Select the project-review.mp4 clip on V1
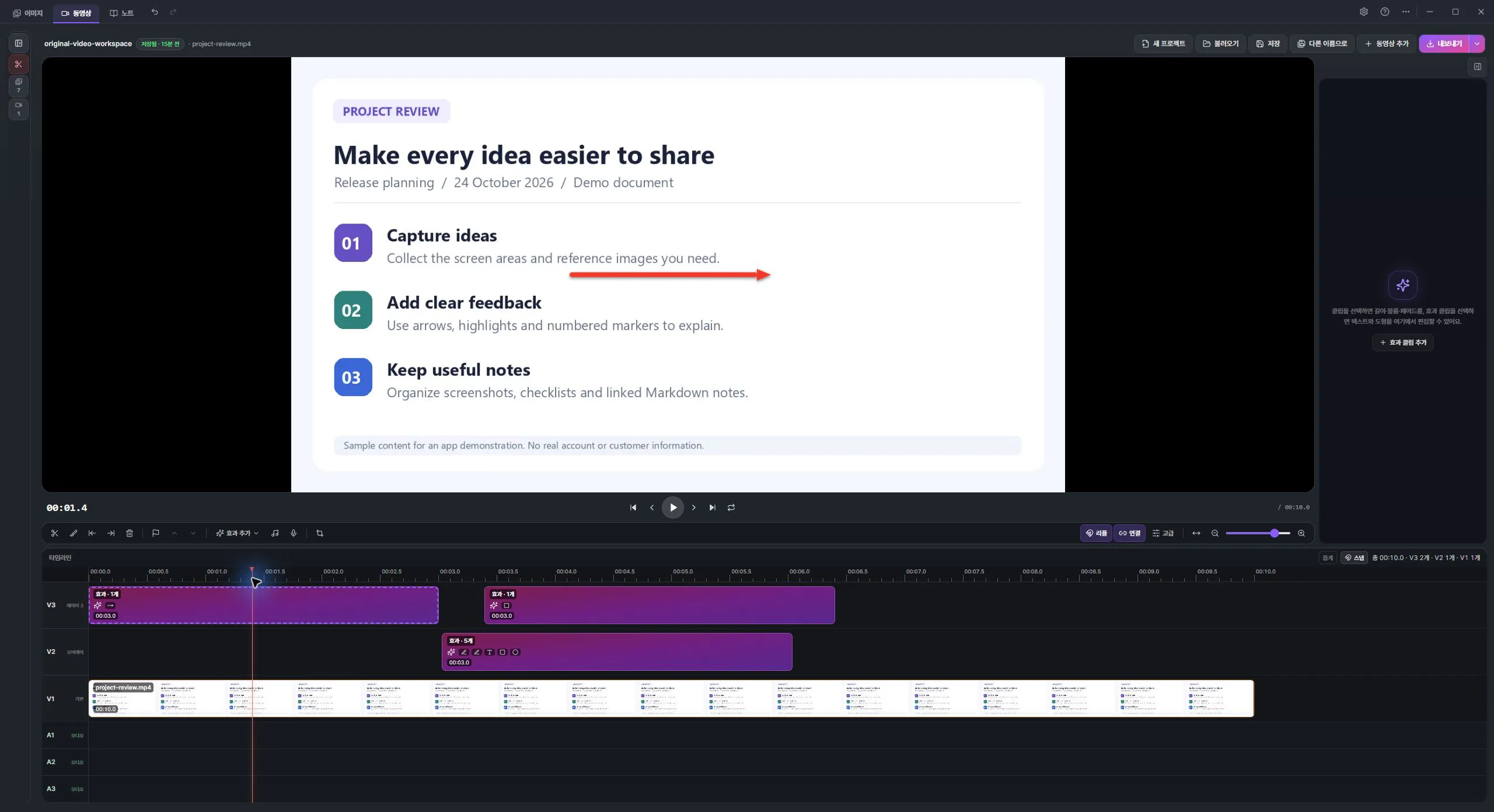 (x=671, y=698)
